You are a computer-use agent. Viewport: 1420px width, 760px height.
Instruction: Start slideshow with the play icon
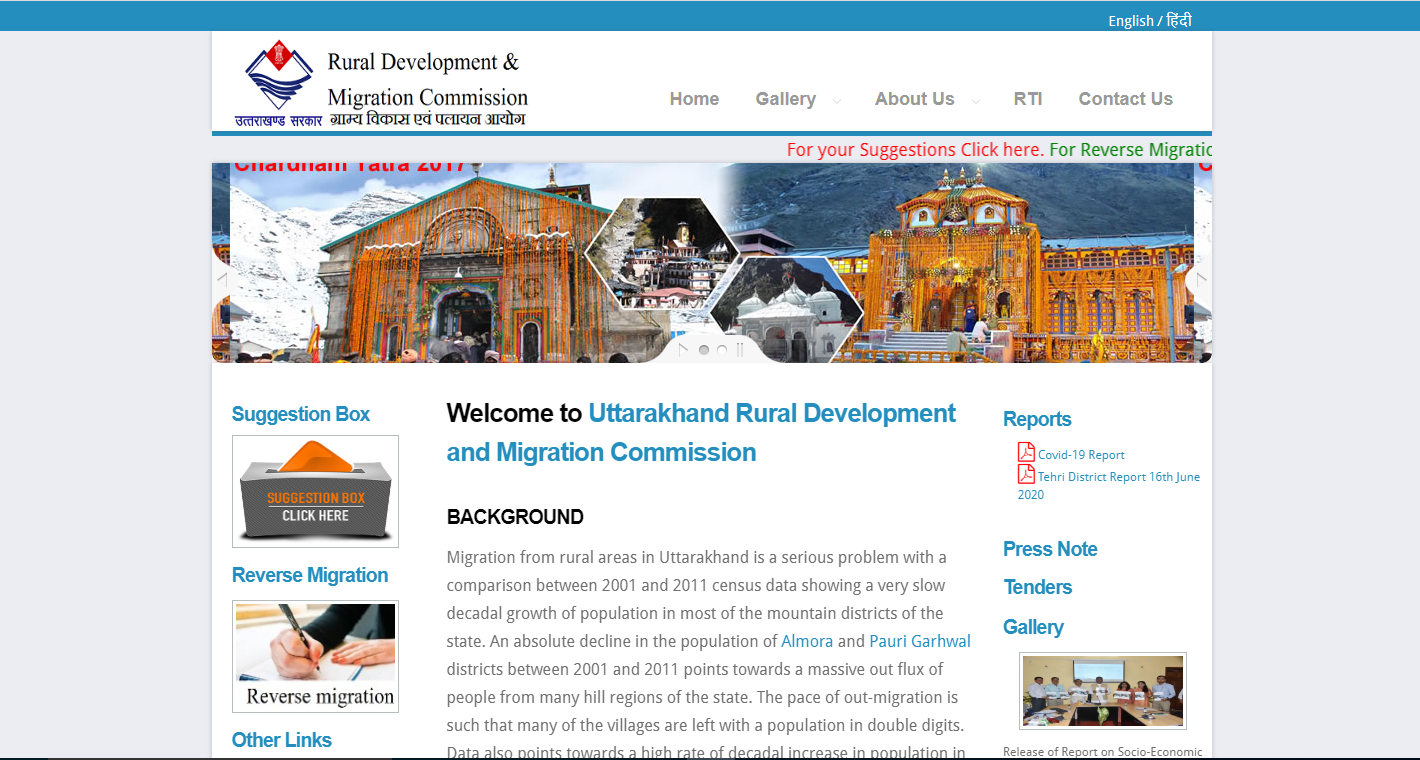pos(683,350)
